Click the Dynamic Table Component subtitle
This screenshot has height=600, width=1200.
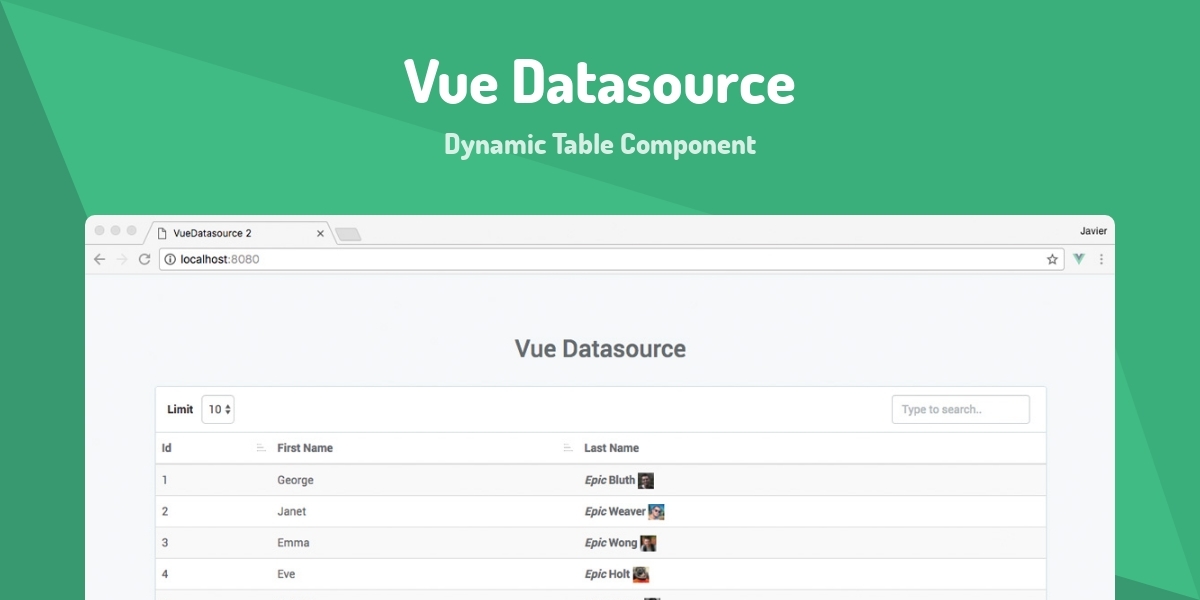tap(600, 144)
